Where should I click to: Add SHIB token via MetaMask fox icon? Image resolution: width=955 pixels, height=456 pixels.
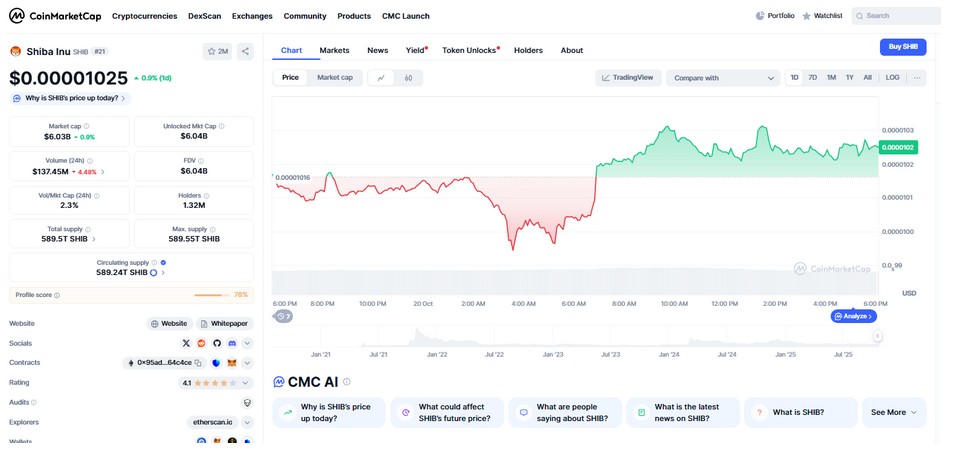point(232,363)
